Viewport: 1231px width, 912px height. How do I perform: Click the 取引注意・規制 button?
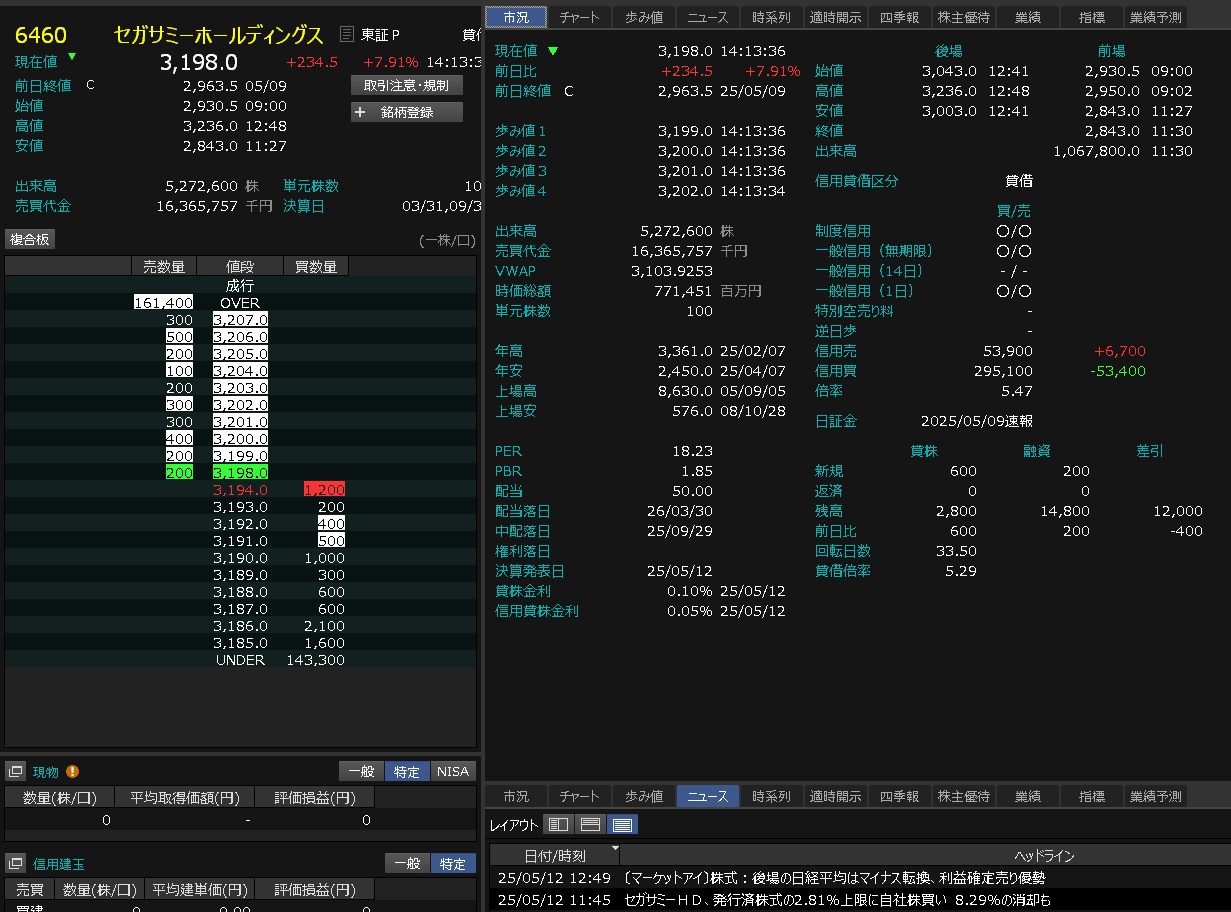point(407,85)
